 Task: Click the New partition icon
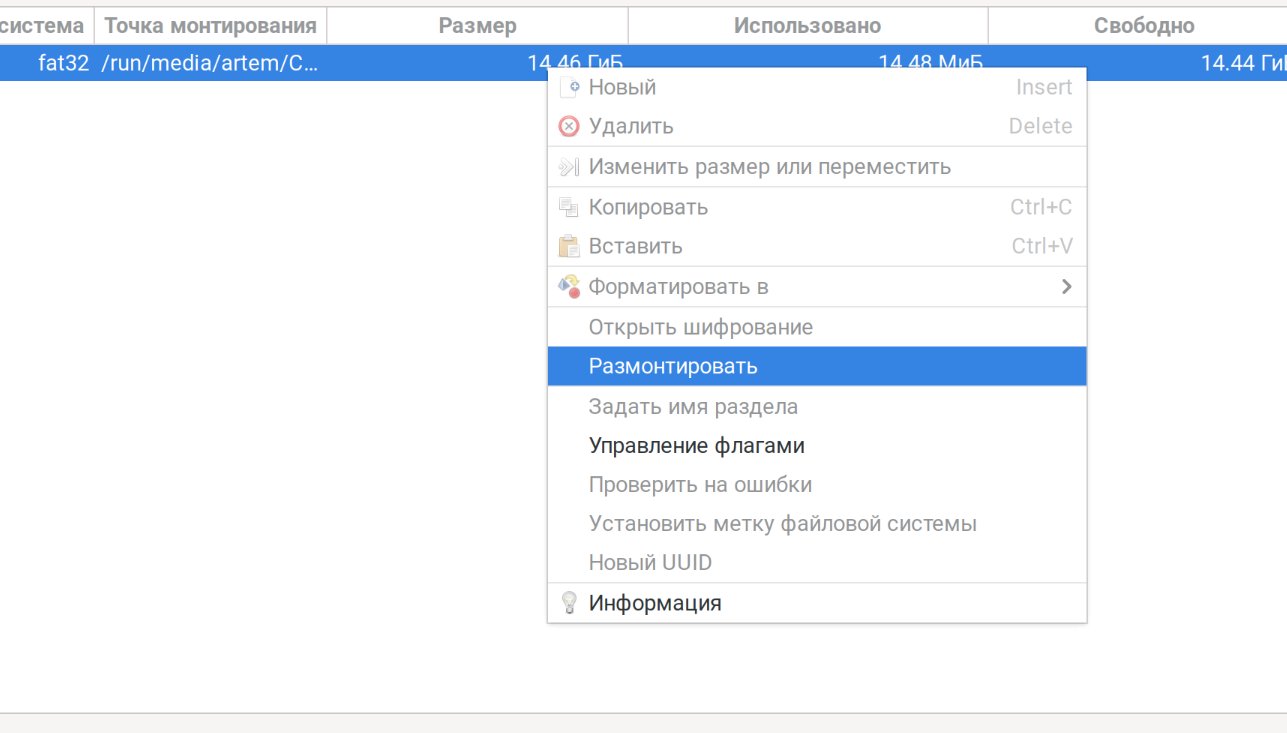click(569, 88)
